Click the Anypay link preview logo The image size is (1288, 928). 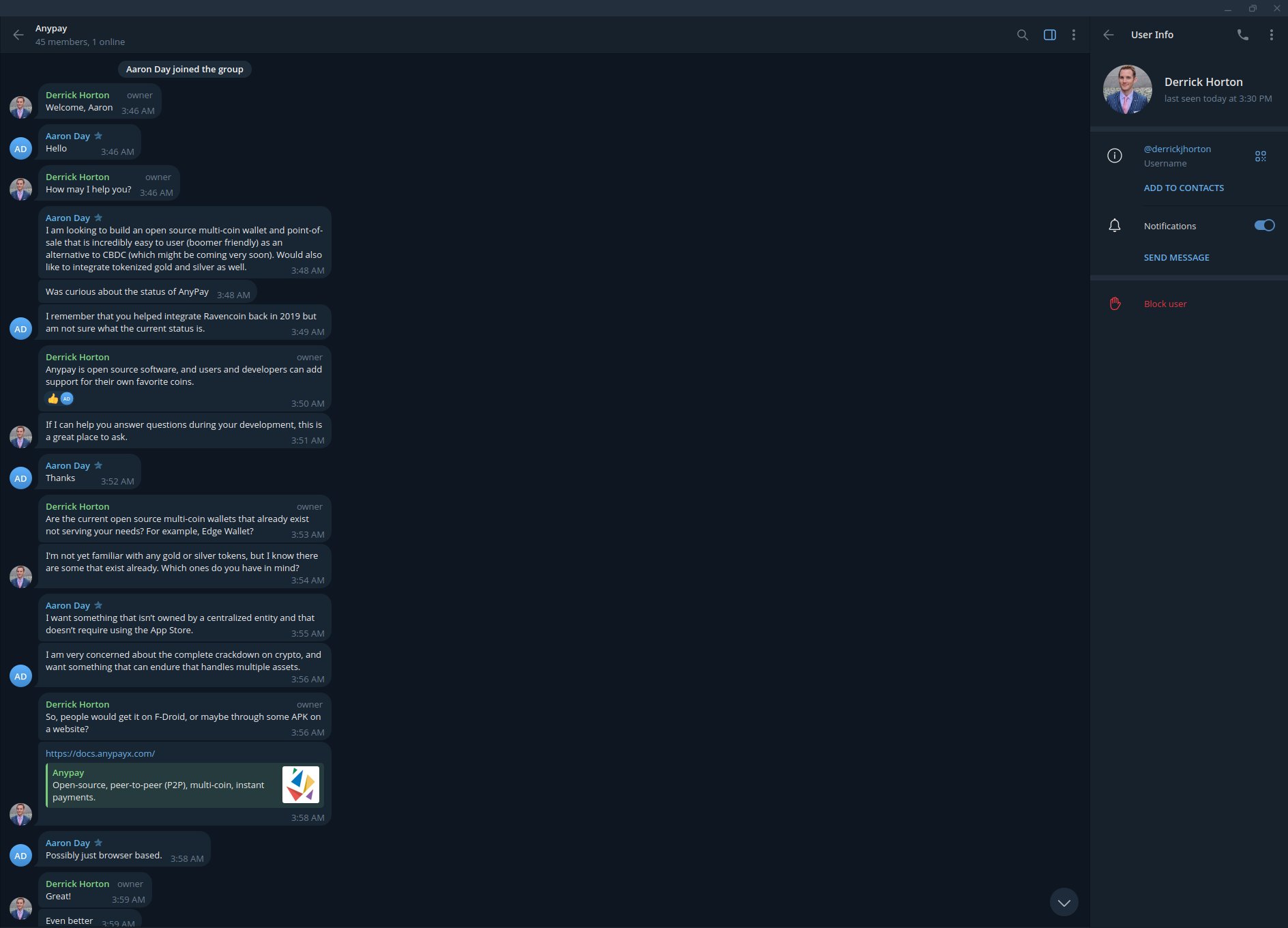tap(300, 785)
